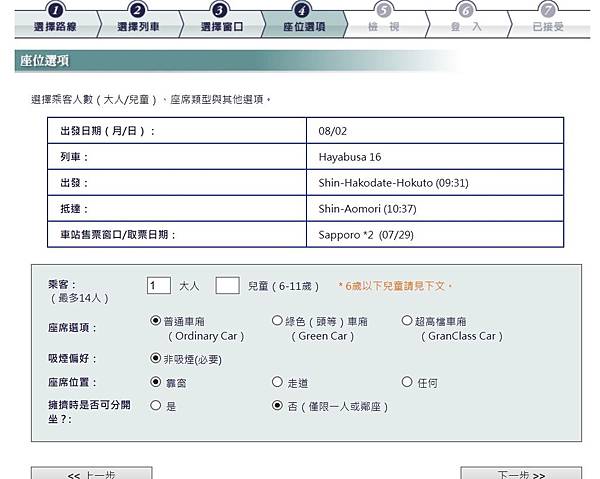Screen dimensions: 600x479
Task: Click the 上一步 previous step button
Action: pos(91,474)
